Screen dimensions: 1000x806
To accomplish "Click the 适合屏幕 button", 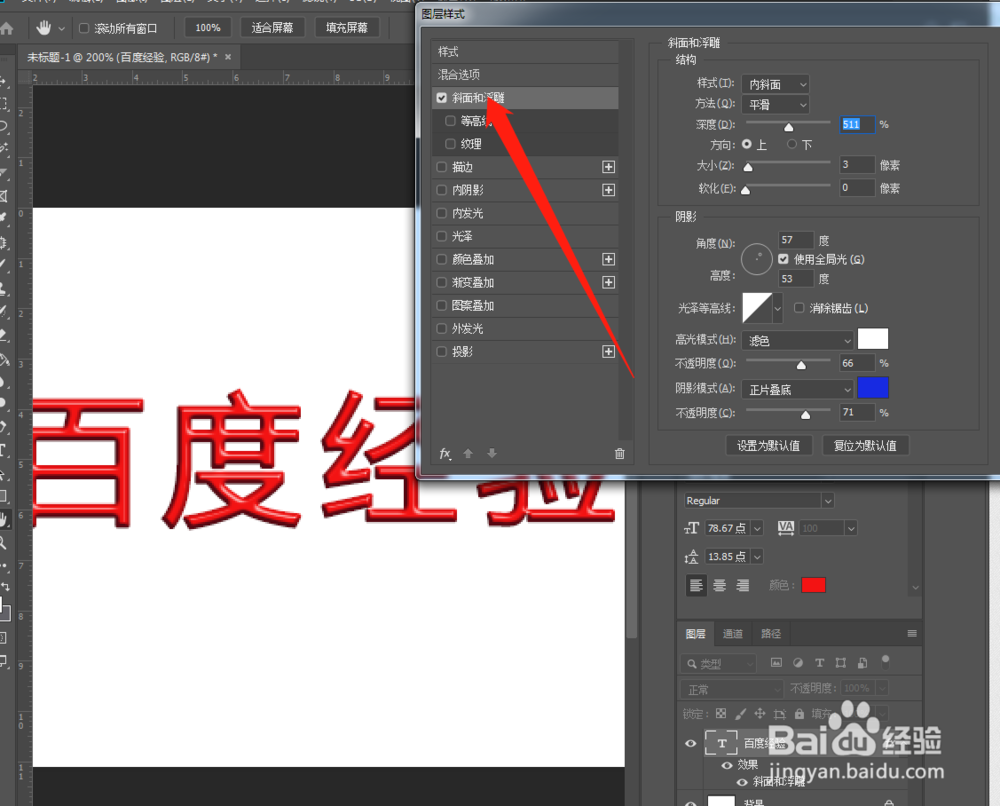I will click(272, 27).
